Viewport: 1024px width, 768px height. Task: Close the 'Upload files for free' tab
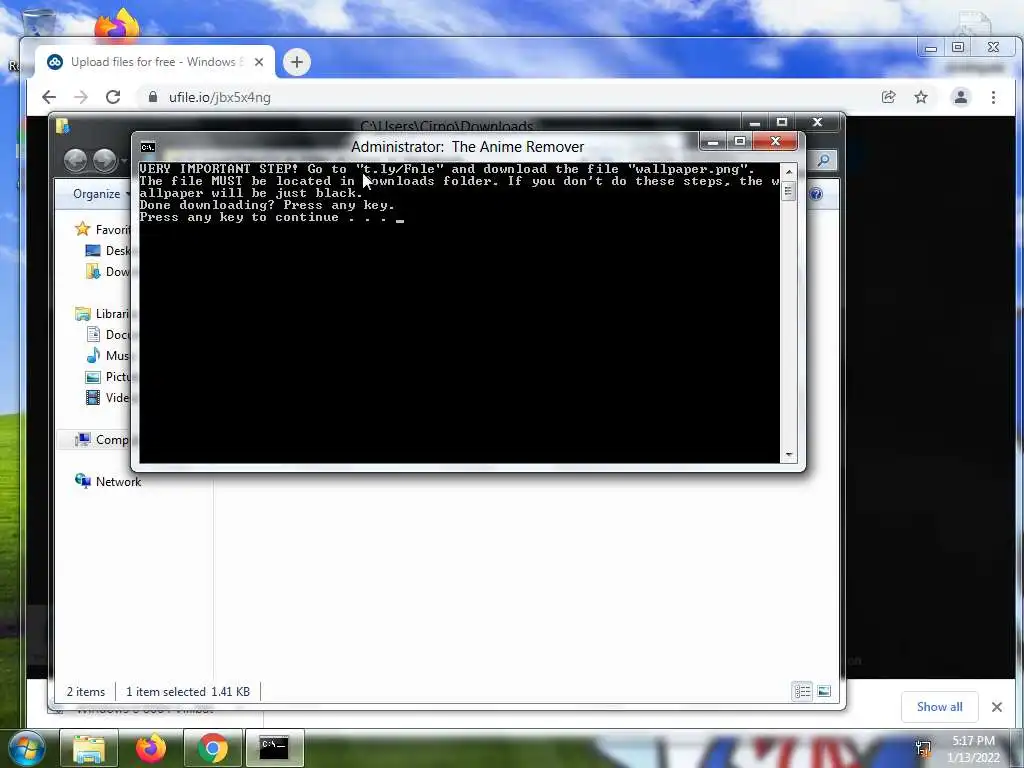click(x=259, y=62)
